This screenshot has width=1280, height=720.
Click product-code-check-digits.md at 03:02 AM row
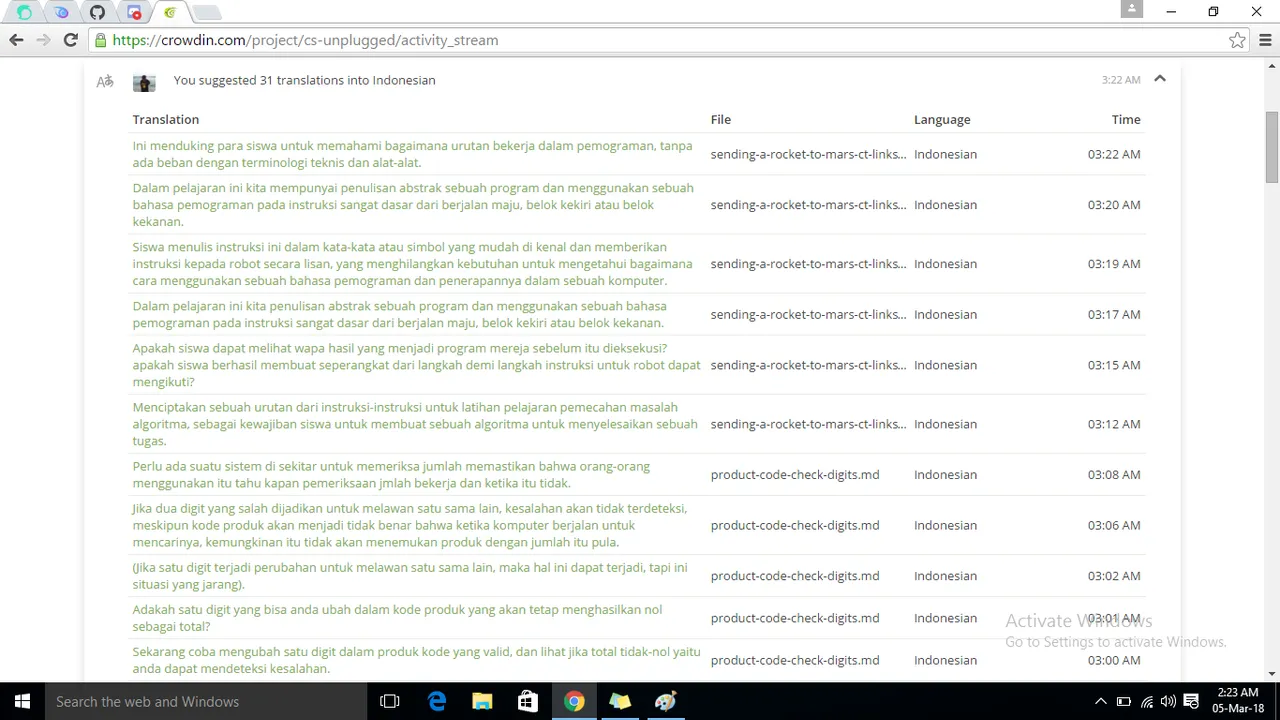pos(795,576)
